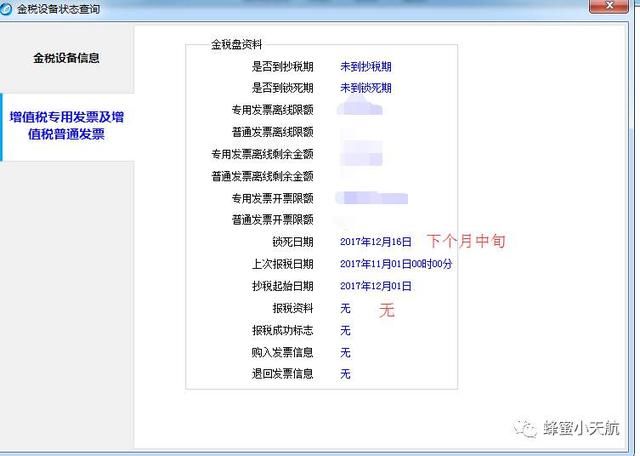Select the 无 value beside 退回发票信息
The image size is (640, 456).
click(x=345, y=374)
